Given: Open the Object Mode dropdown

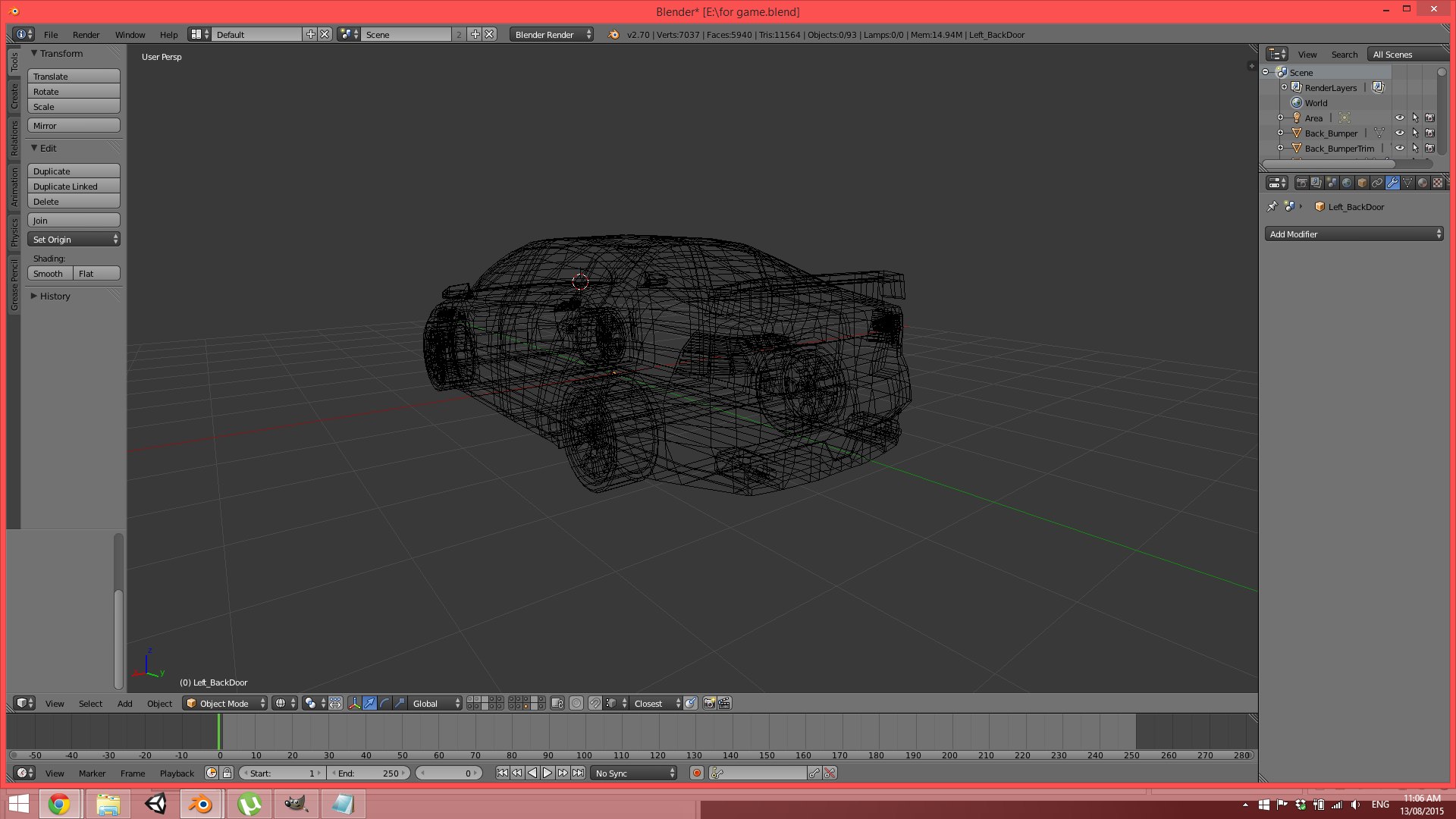Looking at the screenshot, I should pos(225,704).
